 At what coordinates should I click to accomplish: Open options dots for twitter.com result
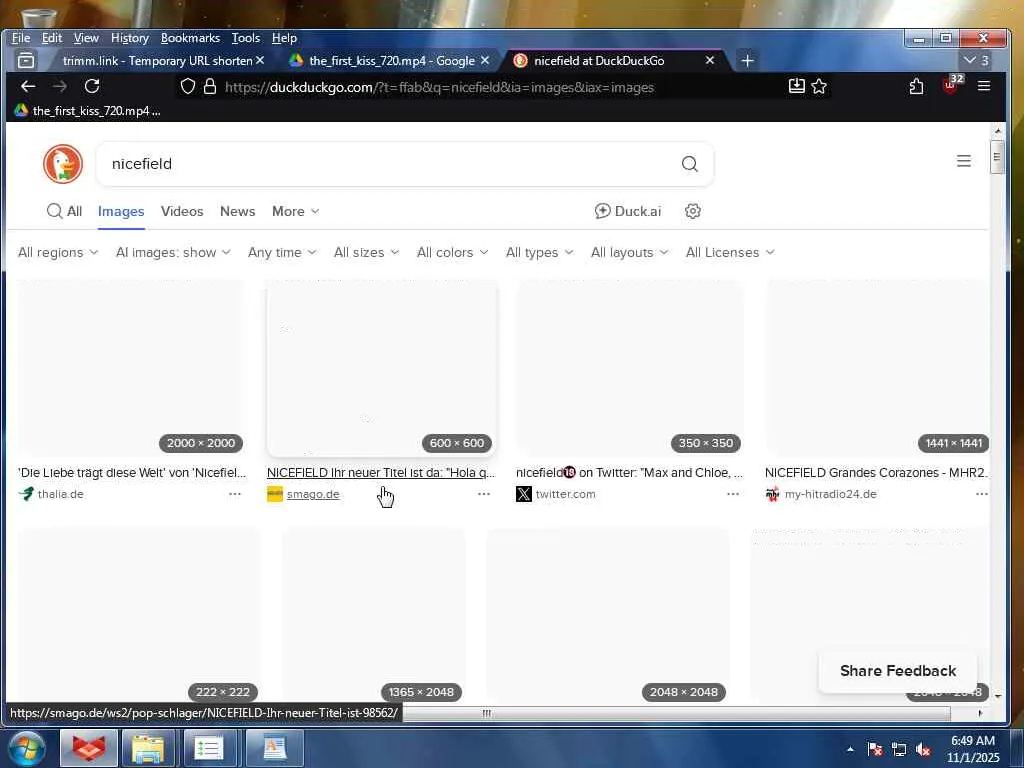coord(733,494)
